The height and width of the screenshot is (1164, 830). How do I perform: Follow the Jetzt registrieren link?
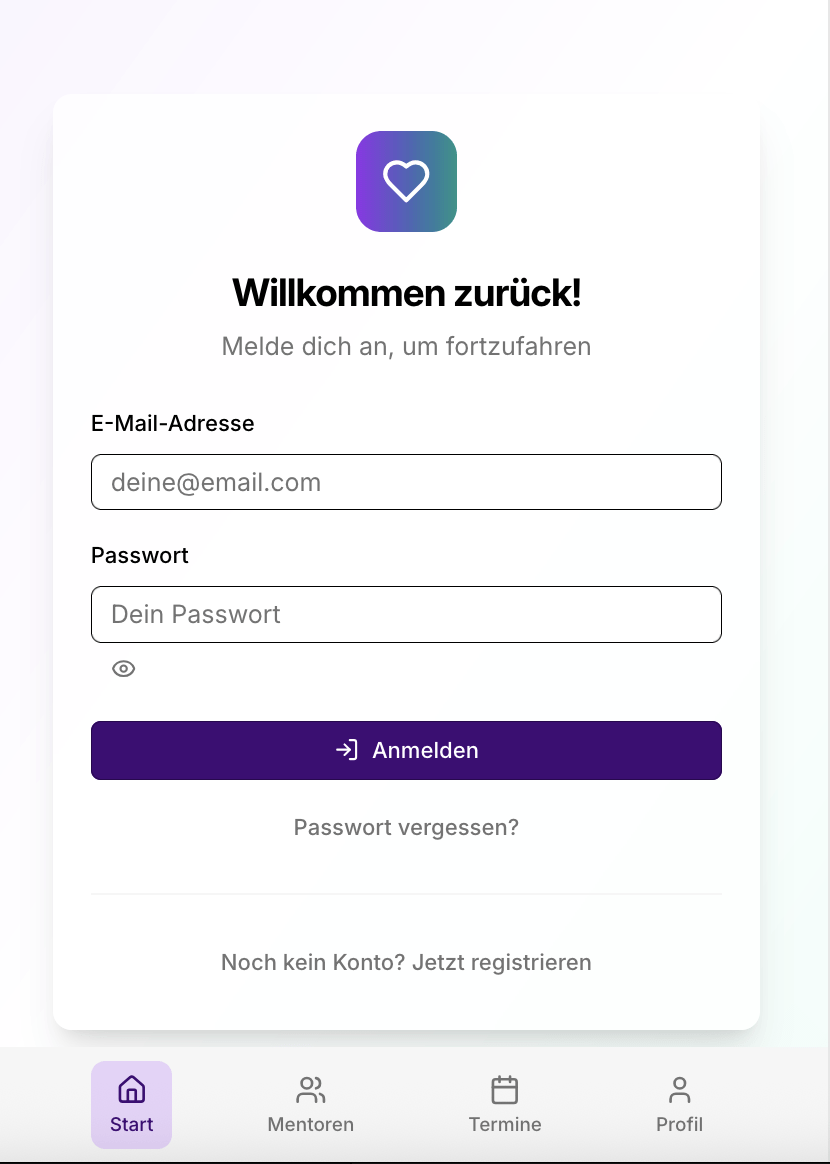(x=502, y=962)
